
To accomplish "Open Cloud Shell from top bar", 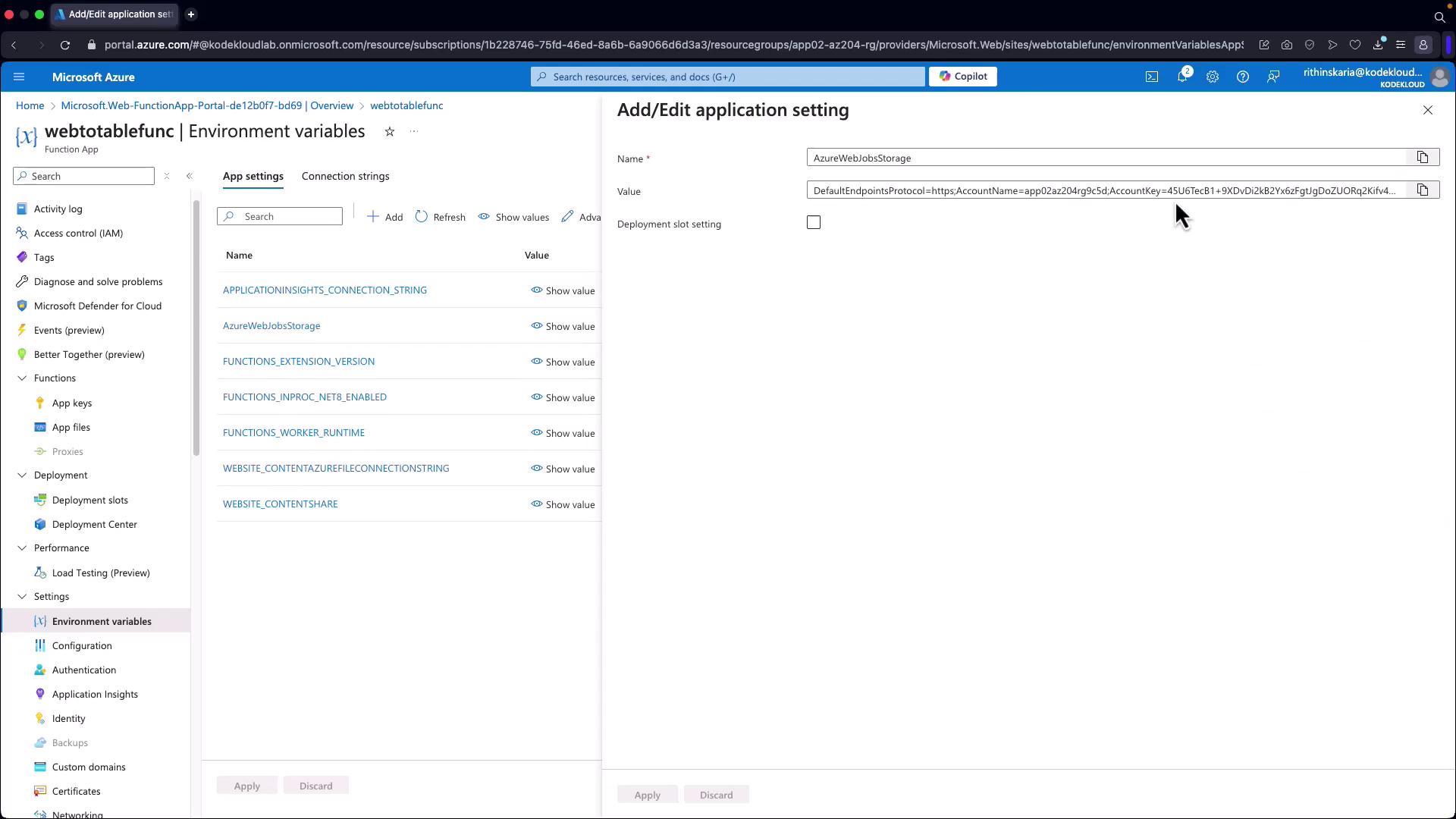I will [x=1151, y=77].
